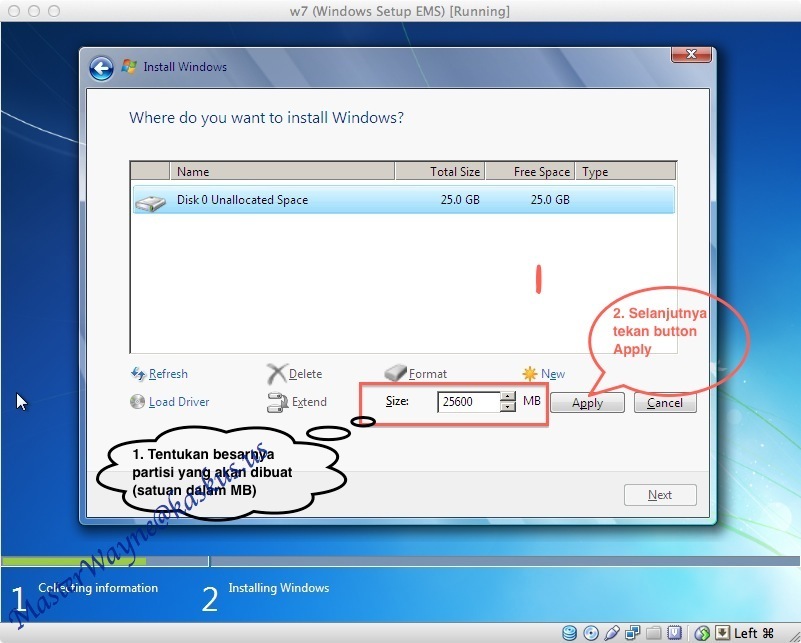
Task: Click the back arrow in Install Windows
Action: click(101, 68)
